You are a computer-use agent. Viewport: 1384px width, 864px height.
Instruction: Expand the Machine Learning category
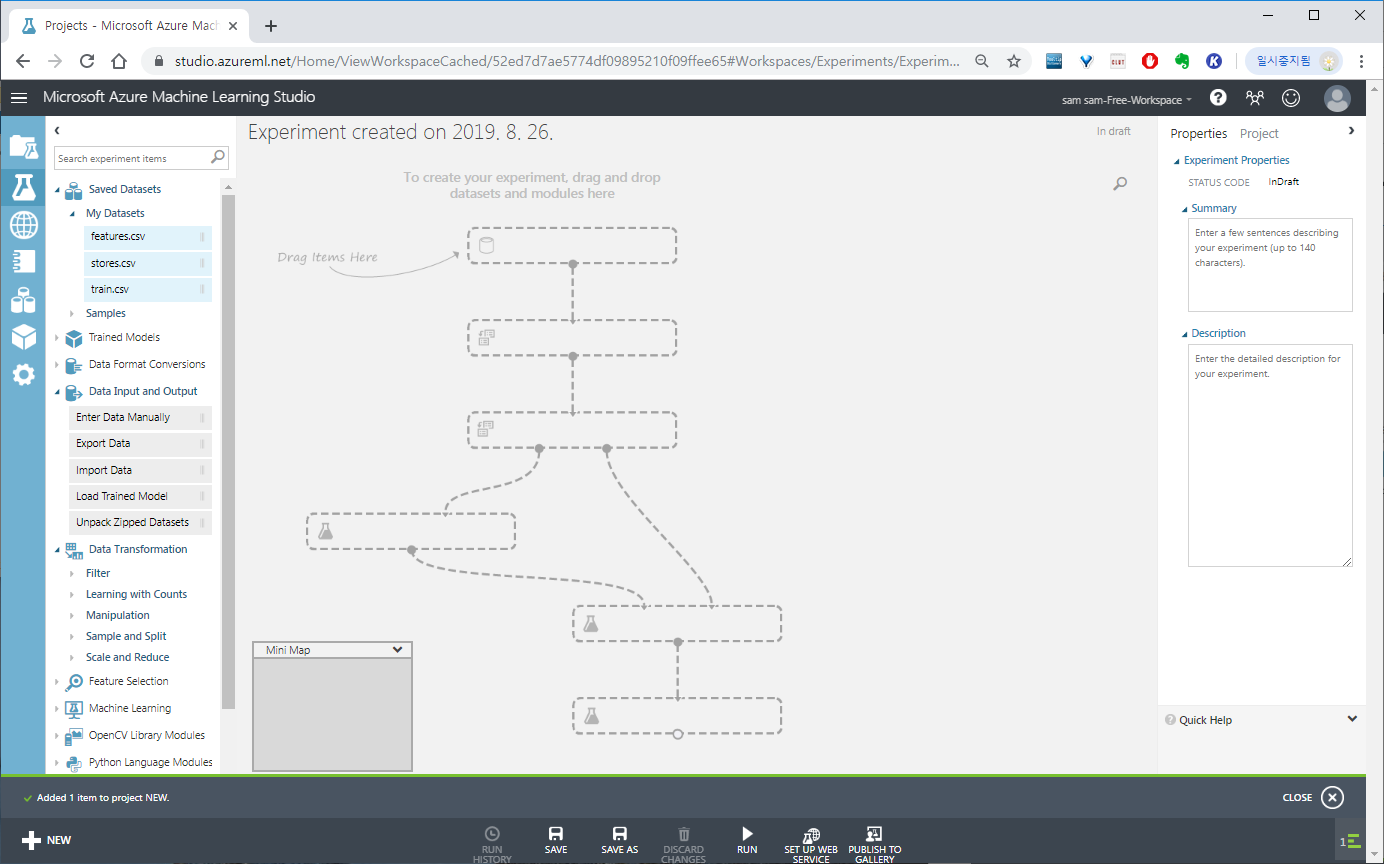pyautogui.click(x=57, y=709)
